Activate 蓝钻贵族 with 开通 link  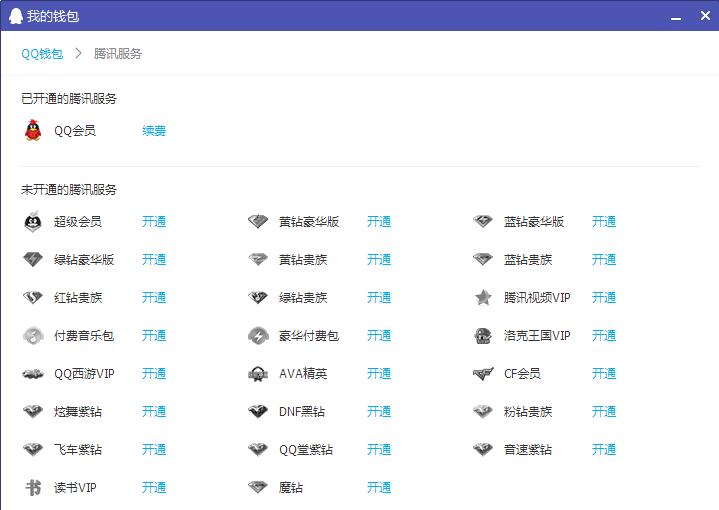pos(604,260)
